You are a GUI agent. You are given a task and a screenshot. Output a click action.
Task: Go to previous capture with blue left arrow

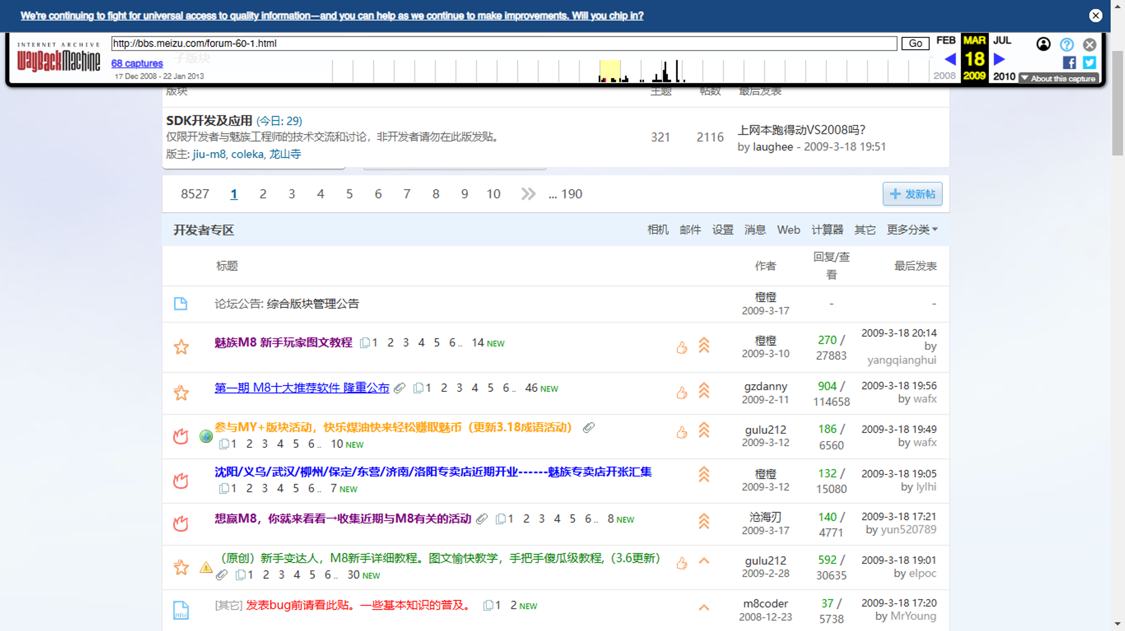(950, 60)
